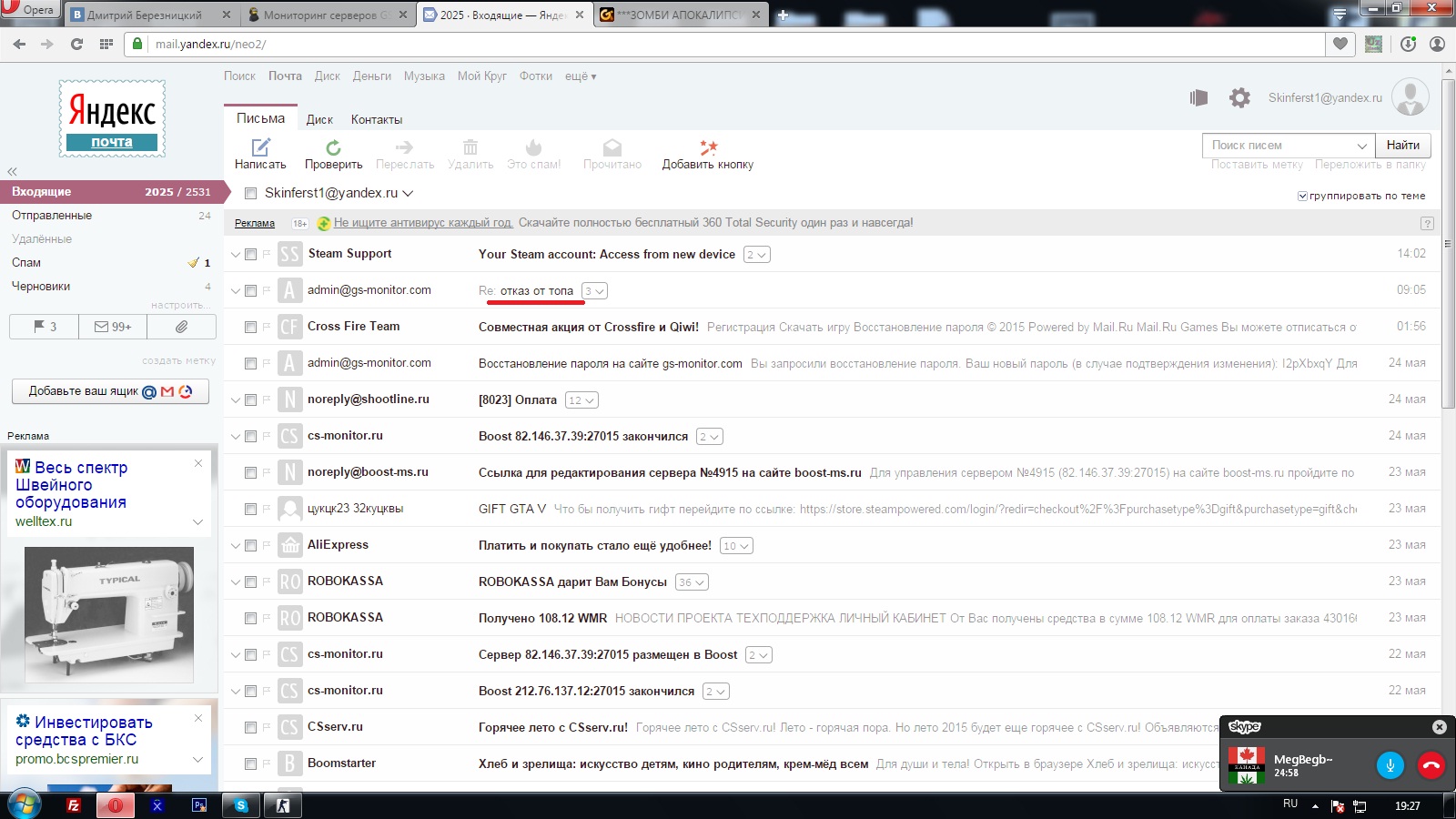Filter unread messages 99+ icon

click(x=113, y=326)
